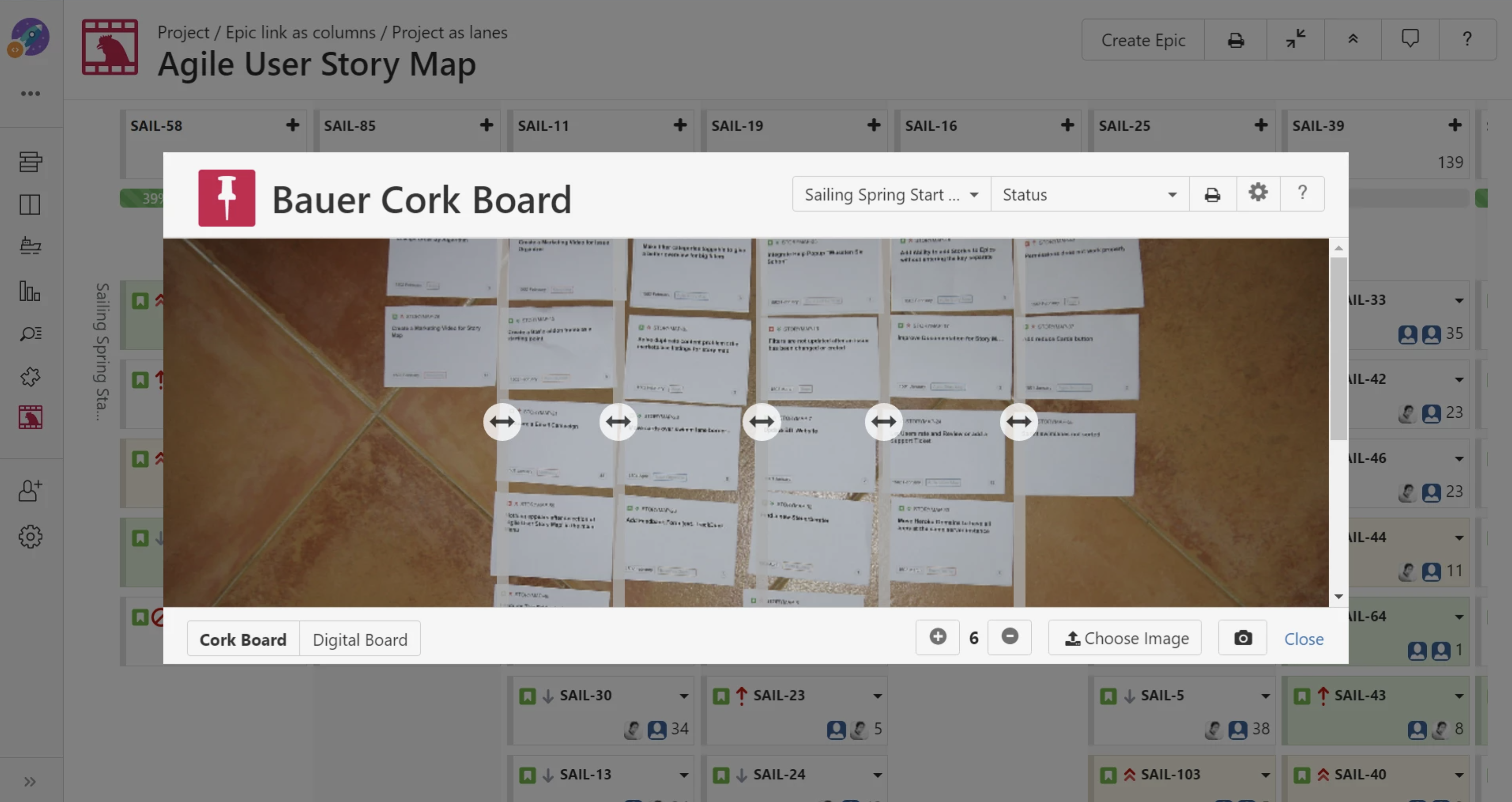Click the Choose Image button
The image size is (1512, 802).
pyautogui.click(x=1125, y=638)
